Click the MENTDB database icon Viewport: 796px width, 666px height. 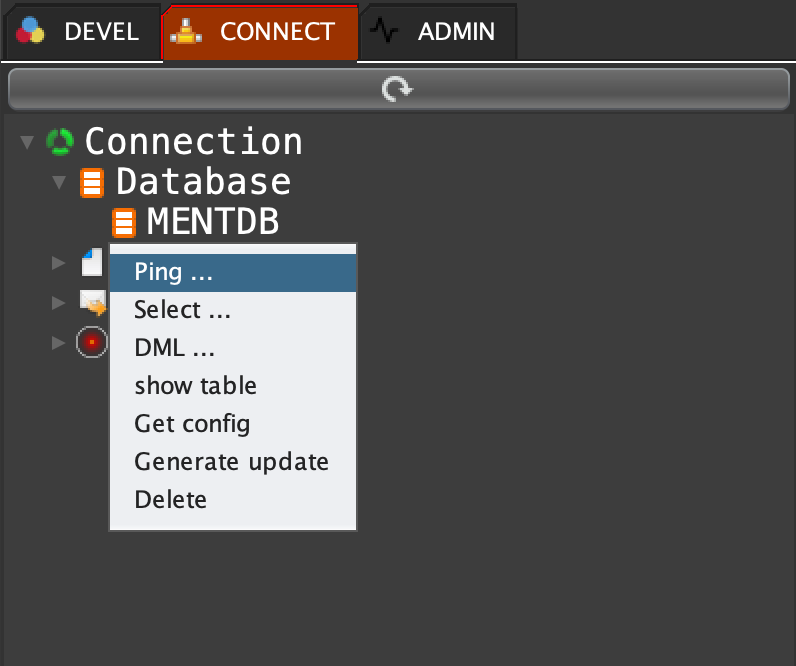click(x=124, y=222)
